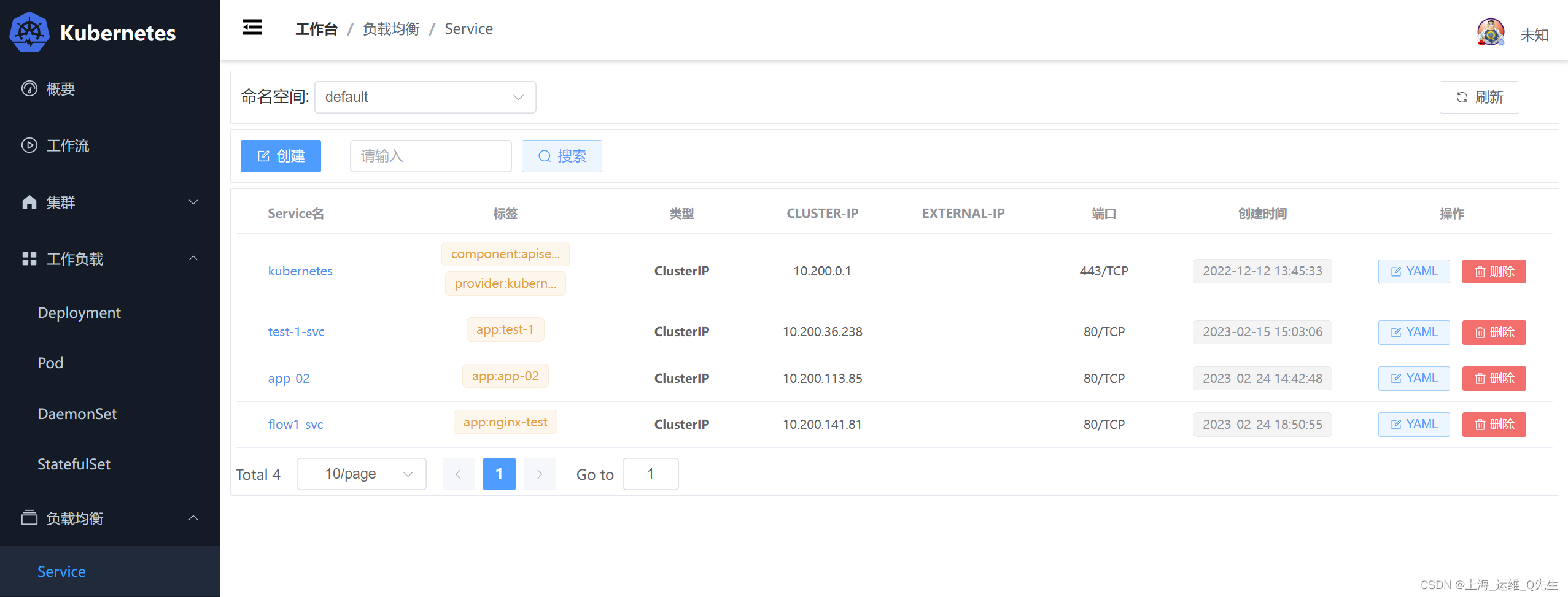Image resolution: width=1568 pixels, height=597 pixels.
Task: Click the Kubernetes logo
Action: pos(29,32)
